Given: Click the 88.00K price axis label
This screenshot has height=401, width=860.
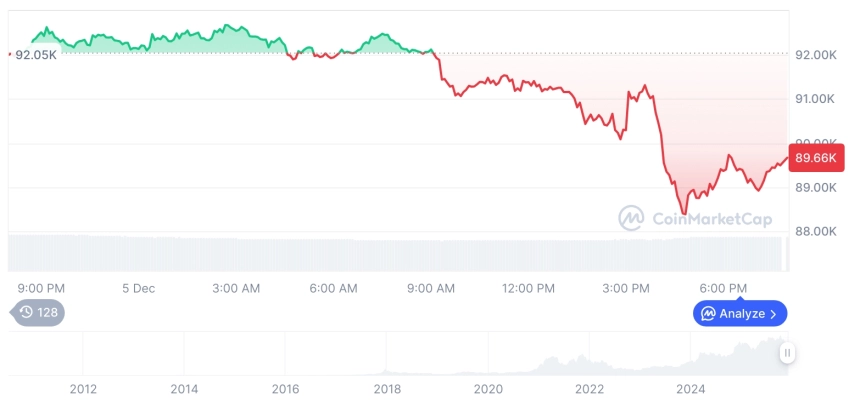Looking at the screenshot, I should pos(815,231).
